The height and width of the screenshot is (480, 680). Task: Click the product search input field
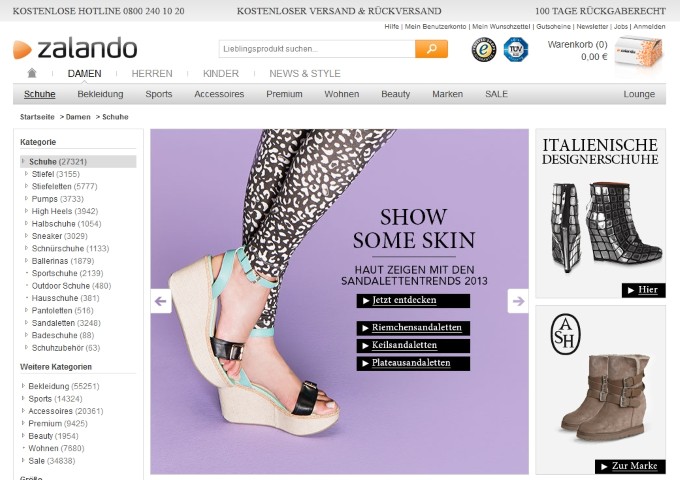[x=316, y=49]
